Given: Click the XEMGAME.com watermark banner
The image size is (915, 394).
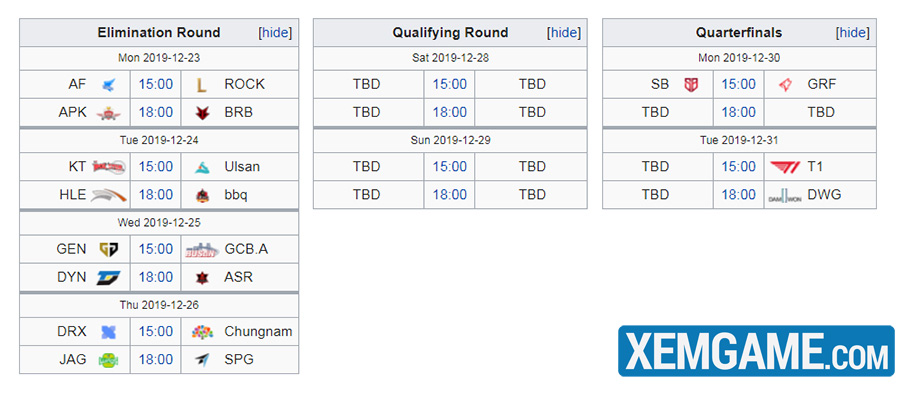Looking at the screenshot, I should point(756,351).
